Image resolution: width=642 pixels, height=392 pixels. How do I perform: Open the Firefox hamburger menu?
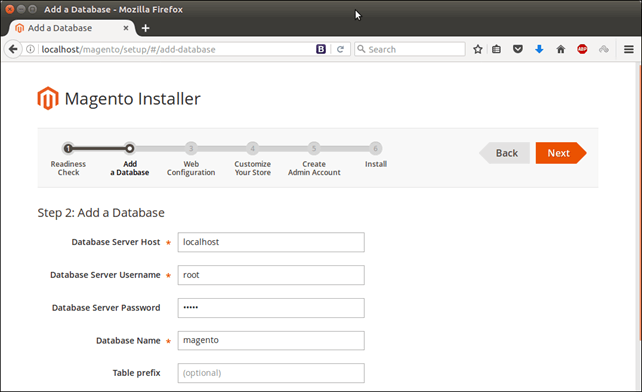tap(629, 49)
